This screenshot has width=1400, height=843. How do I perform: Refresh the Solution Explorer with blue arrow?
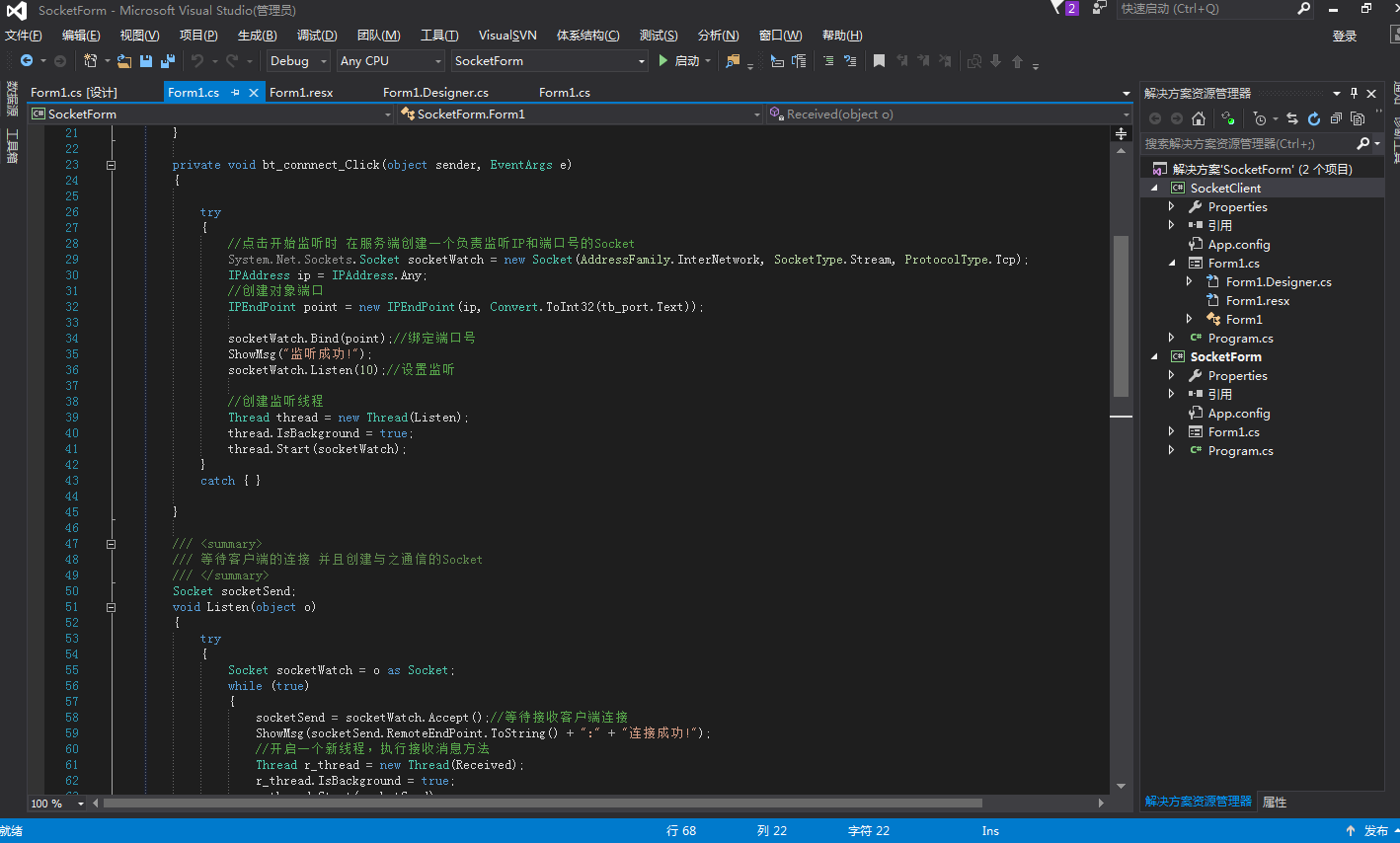1314,118
